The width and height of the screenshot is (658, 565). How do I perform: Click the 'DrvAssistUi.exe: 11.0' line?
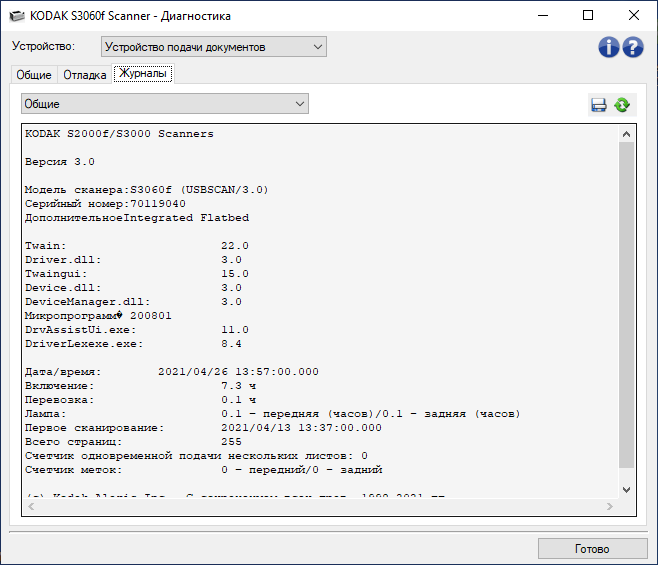137,330
